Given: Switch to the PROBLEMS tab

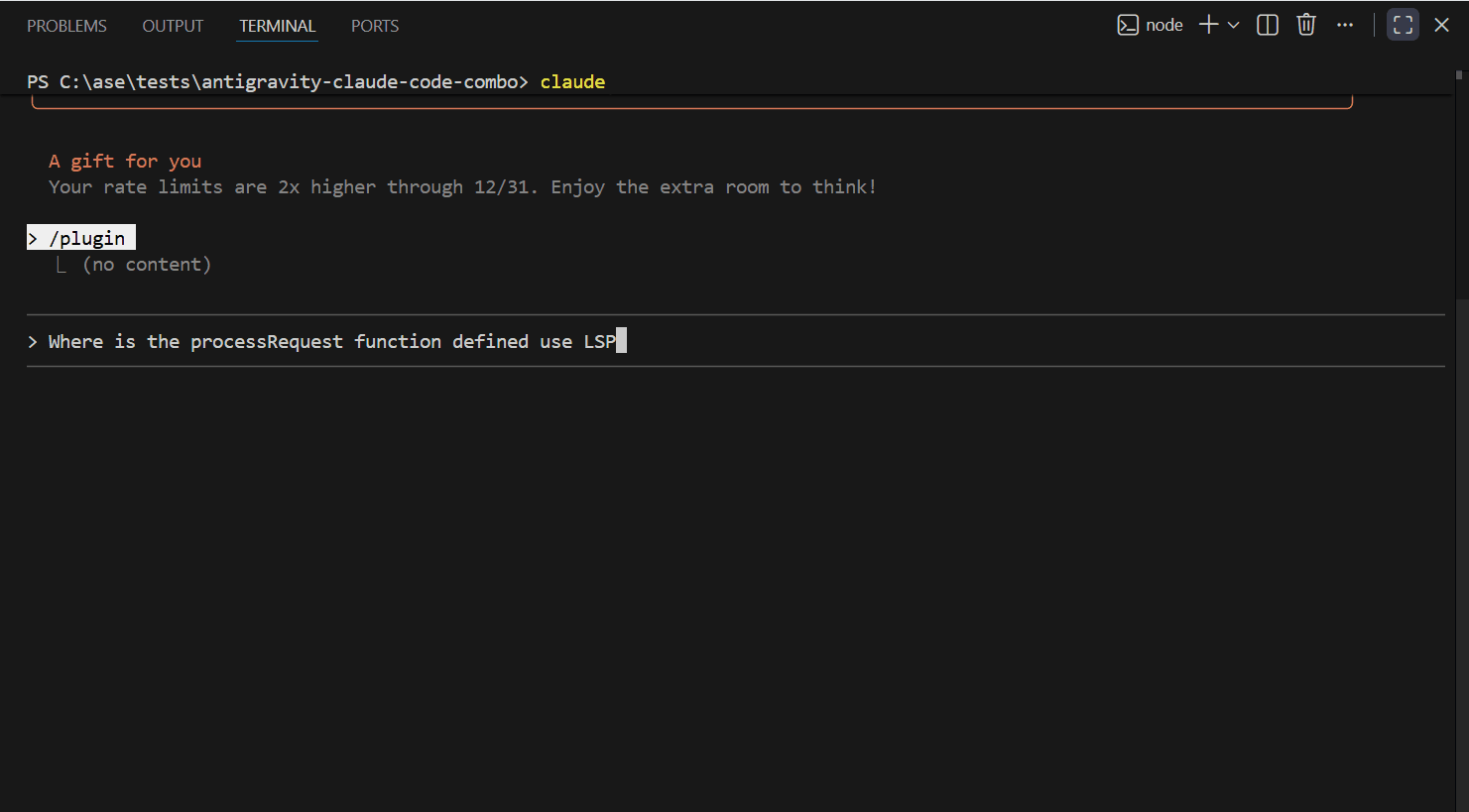Looking at the screenshot, I should click(x=66, y=26).
